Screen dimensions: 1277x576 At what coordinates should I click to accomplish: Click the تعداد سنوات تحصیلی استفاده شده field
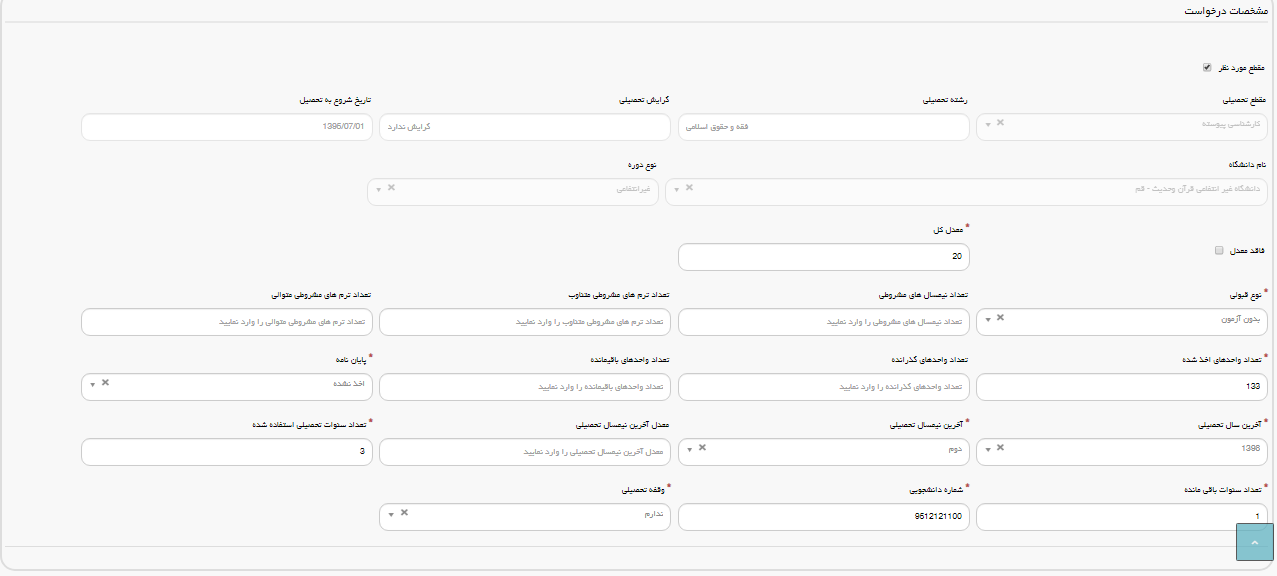coord(226,452)
